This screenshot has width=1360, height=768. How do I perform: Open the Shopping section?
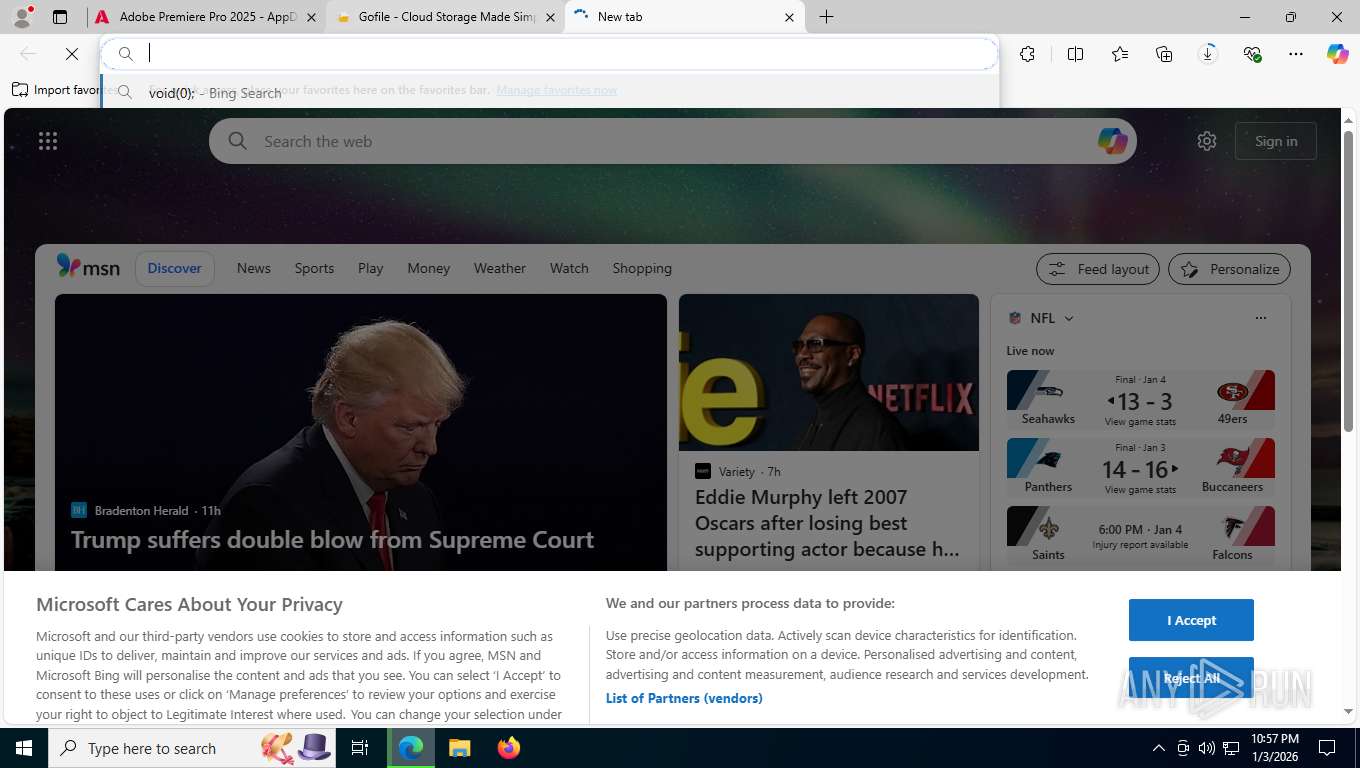(642, 268)
